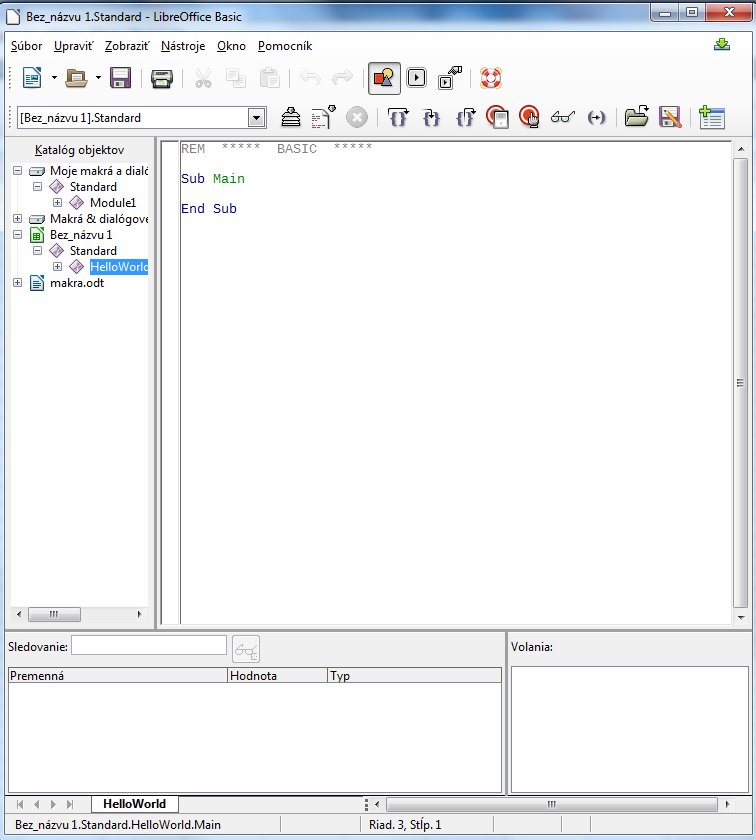This screenshot has width=756, height=840.
Task: Select Module1 in the object catalog
Action: (x=113, y=203)
